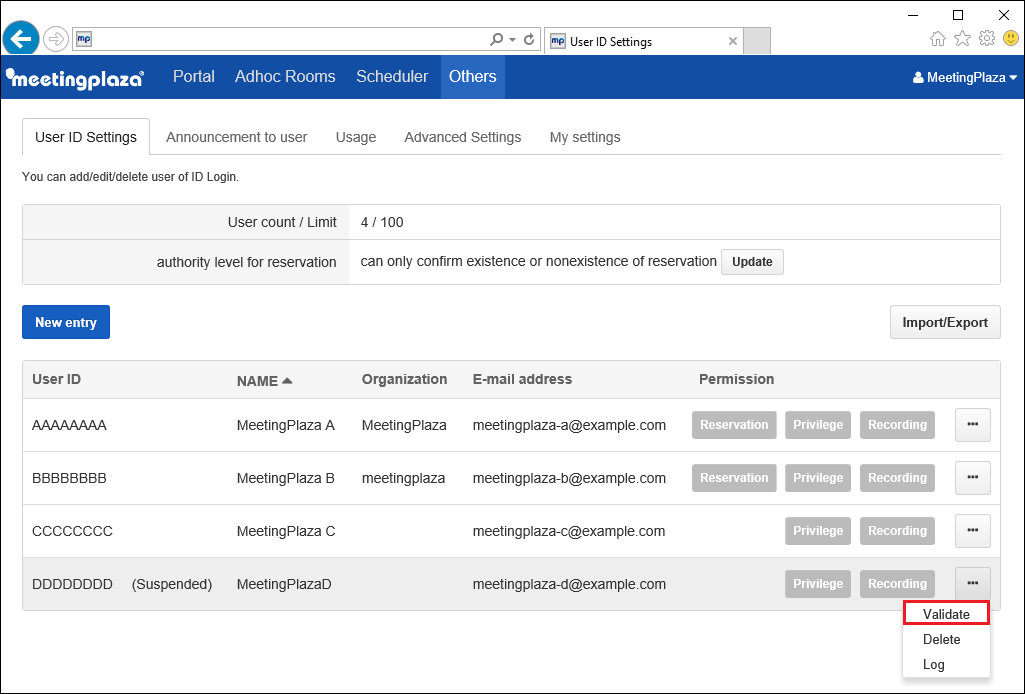Switch to Announcement to user tab
The width and height of the screenshot is (1025, 694).
[237, 137]
